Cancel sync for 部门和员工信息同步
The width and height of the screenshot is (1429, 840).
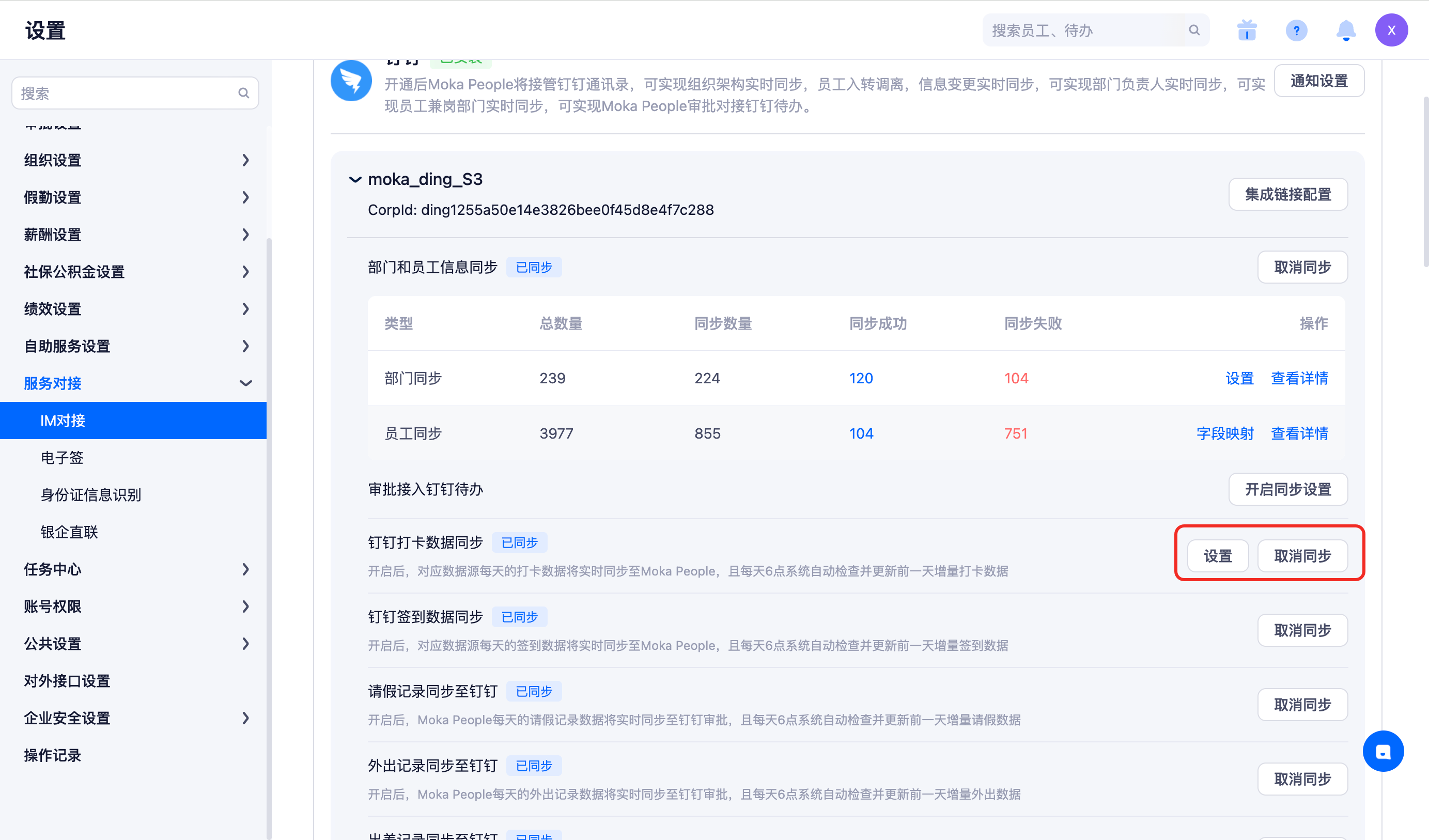1302,267
